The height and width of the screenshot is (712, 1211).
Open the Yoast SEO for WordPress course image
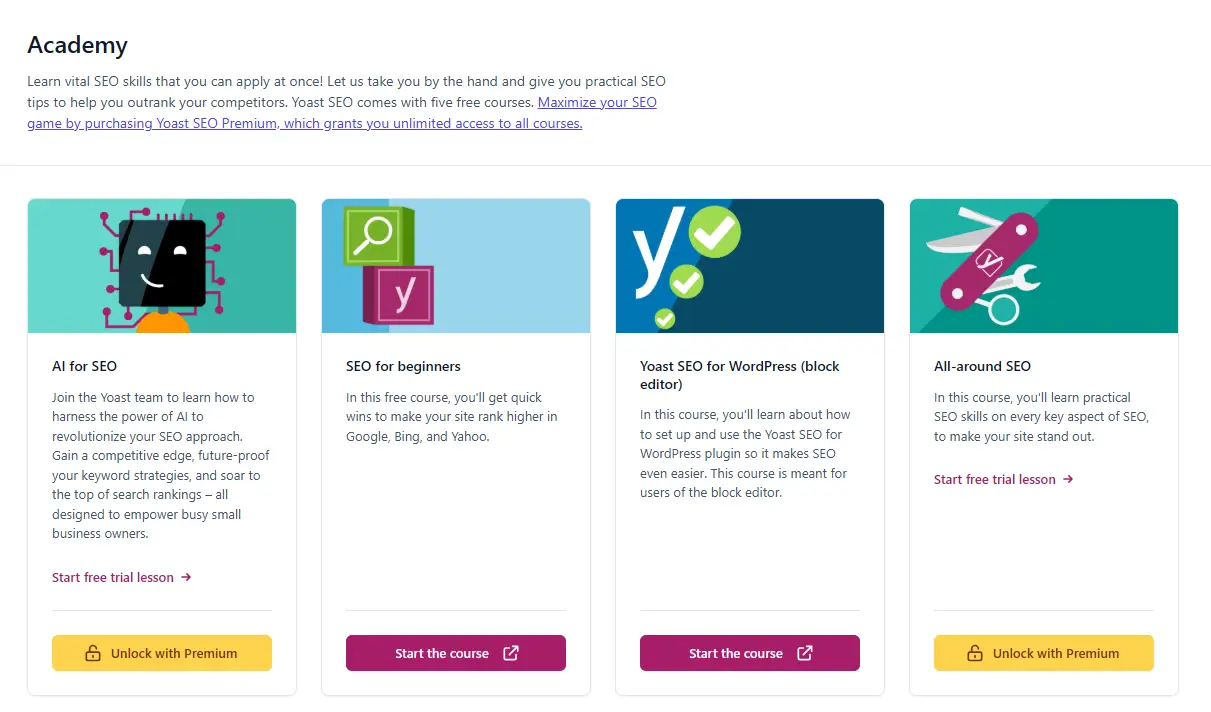[x=749, y=265]
